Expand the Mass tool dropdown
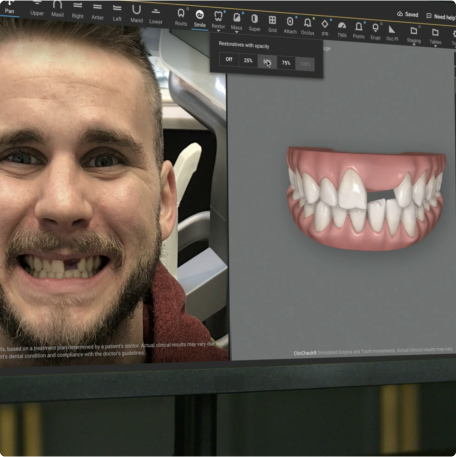This screenshot has height=457, width=456. click(236, 32)
